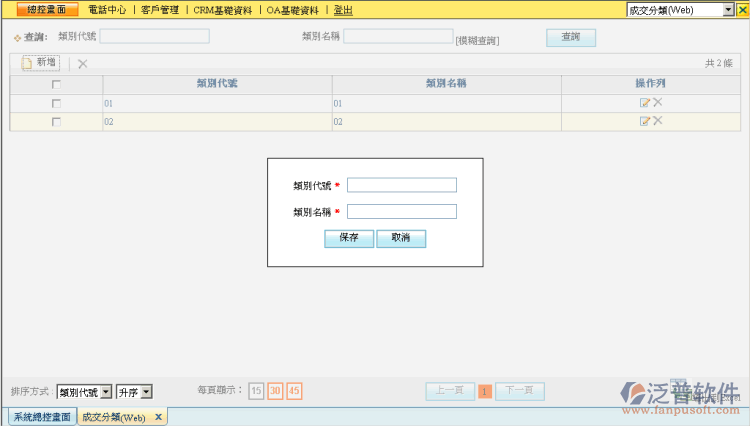Click the toolbar delete X icon beside 新增
This screenshot has height=426, width=750.
pos(82,63)
